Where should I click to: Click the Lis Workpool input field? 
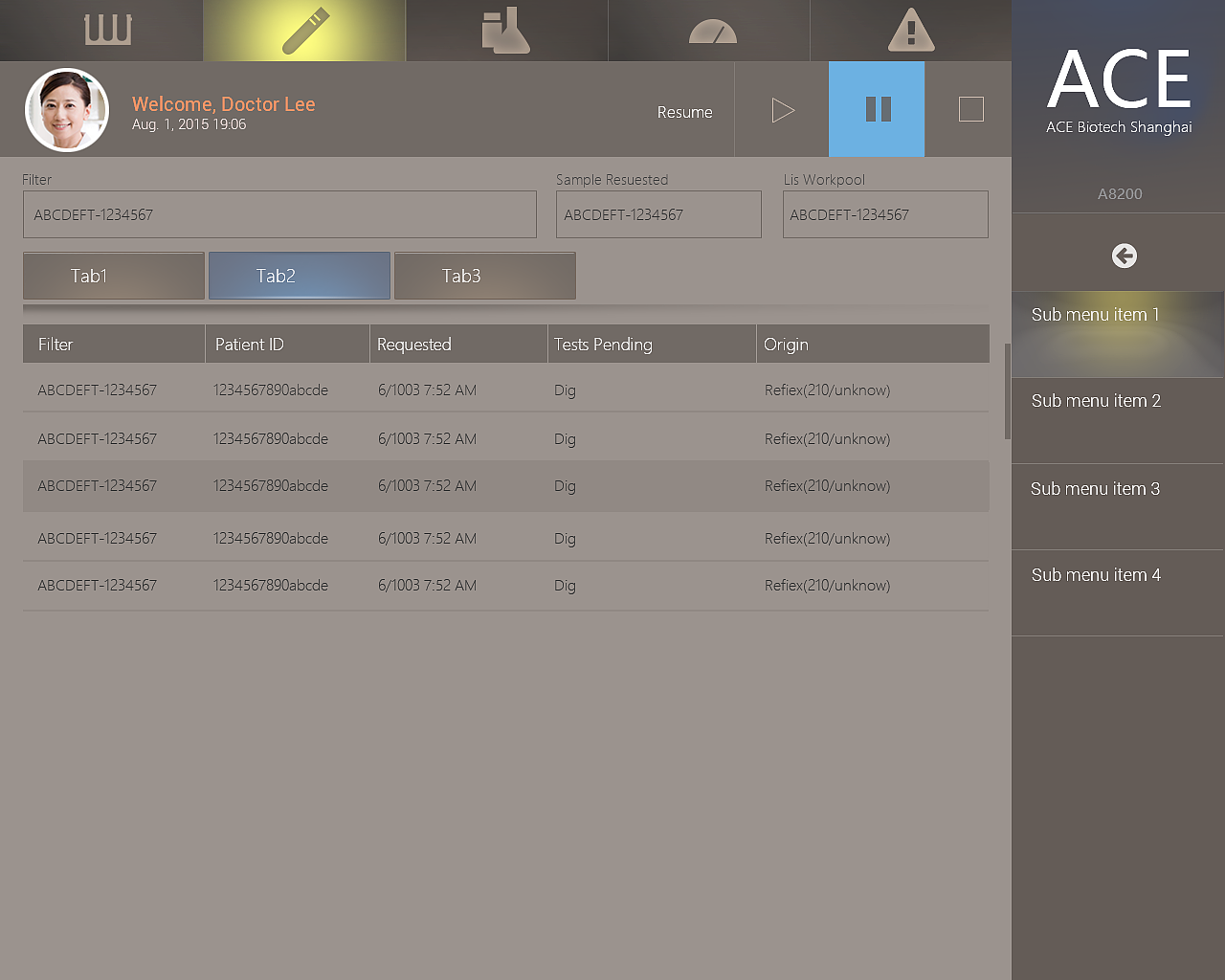(x=885, y=214)
